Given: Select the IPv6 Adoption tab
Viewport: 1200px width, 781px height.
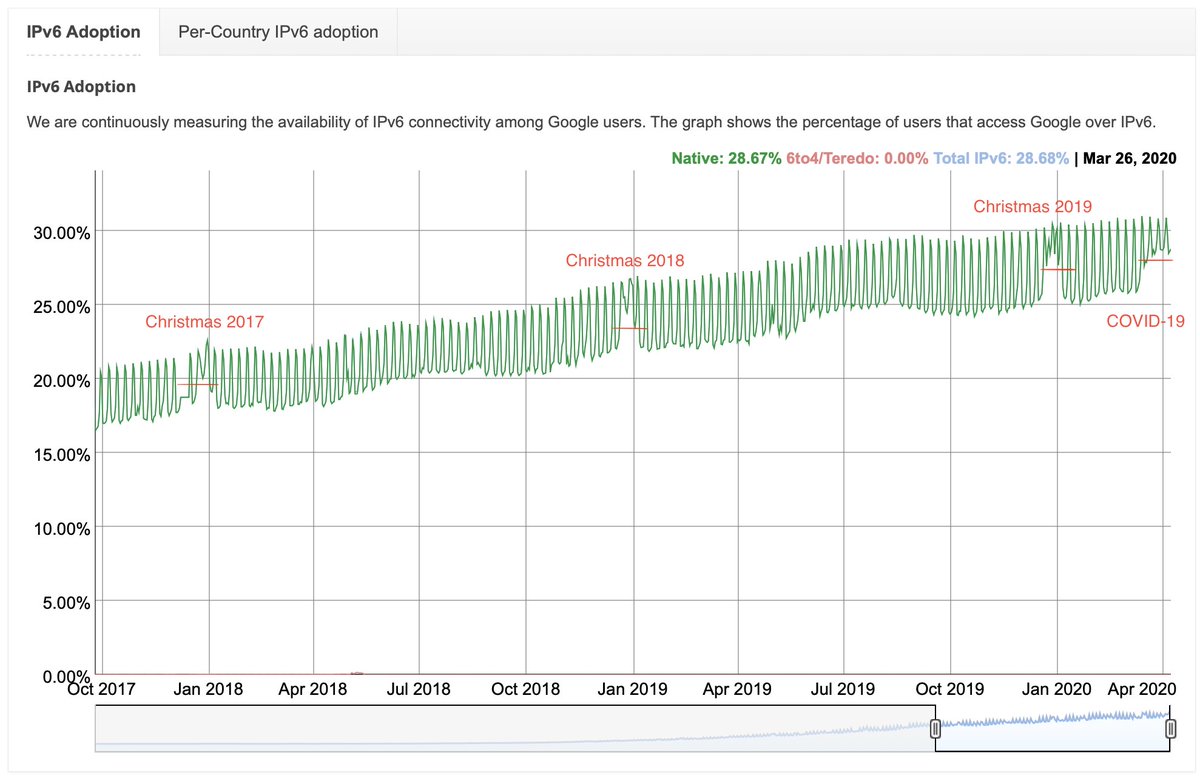Looking at the screenshot, I should [84, 31].
